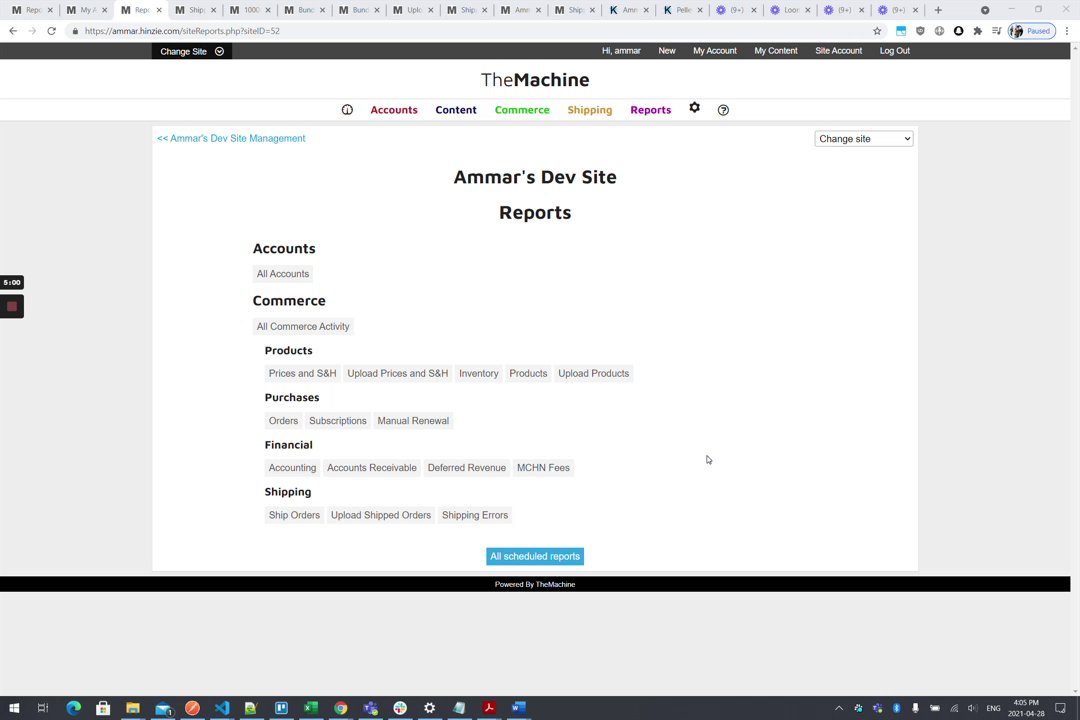The image size is (1080, 720).
Task: Open the Microsoft Store from the taskbar
Action: 103,708
